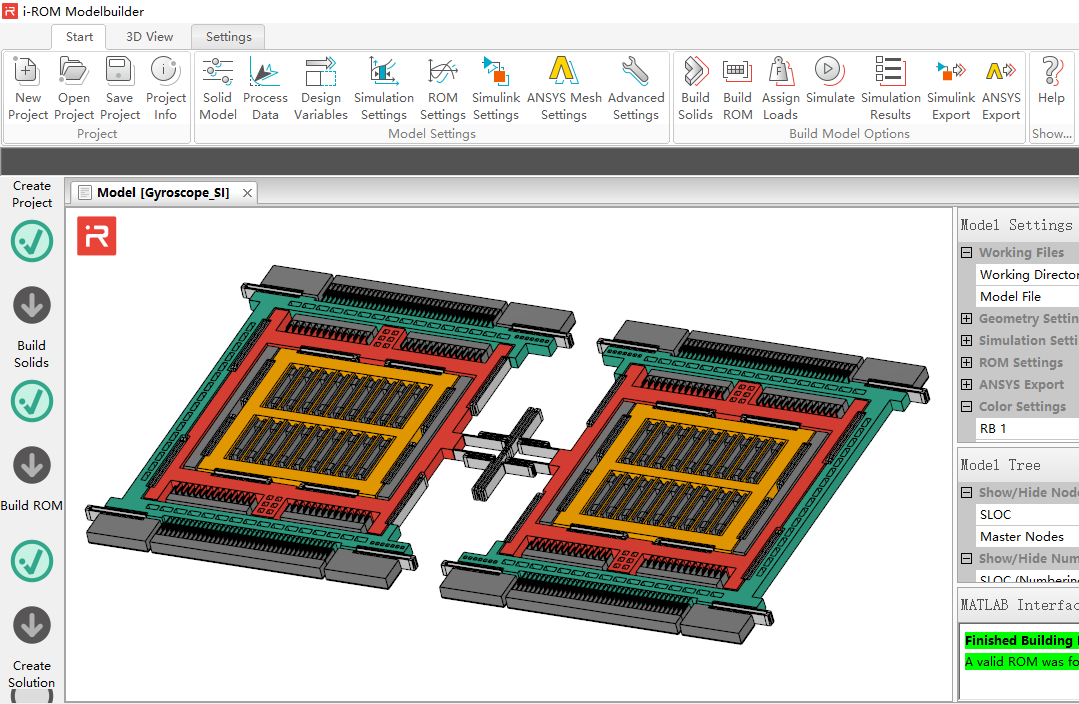Select the Model [Gyroscope_SI] document tab
The height and width of the screenshot is (704, 1079).
[162, 193]
